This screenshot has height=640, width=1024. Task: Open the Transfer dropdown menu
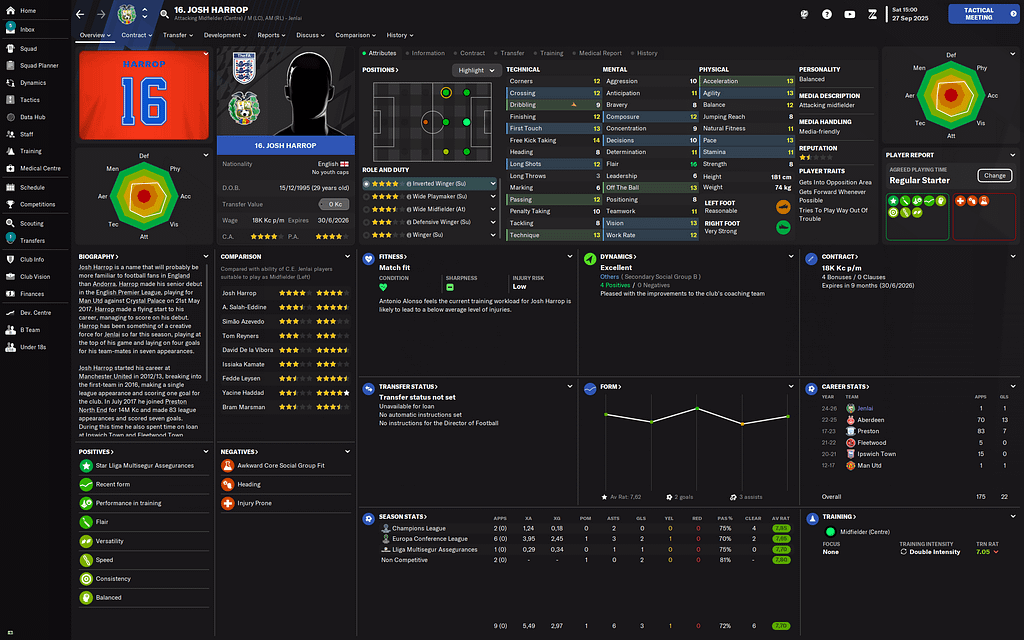[x=179, y=35]
